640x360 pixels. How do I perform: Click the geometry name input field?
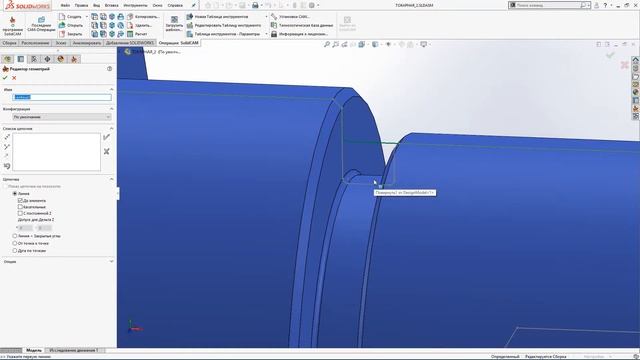[62, 97]
